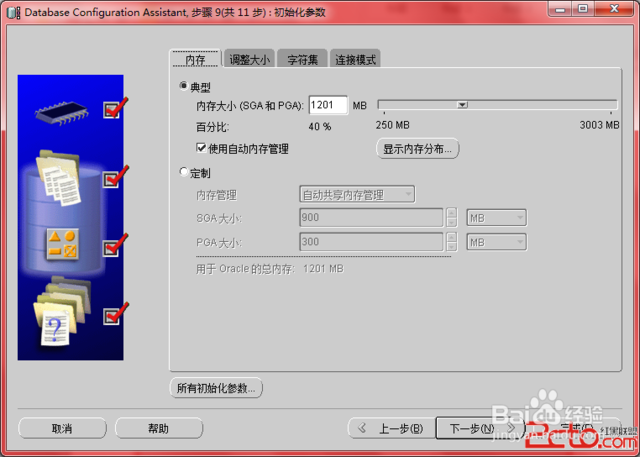Open the PGA unit MB dropdown
The width and height of the screenshot is (640, 457).
tap(496, 242)
